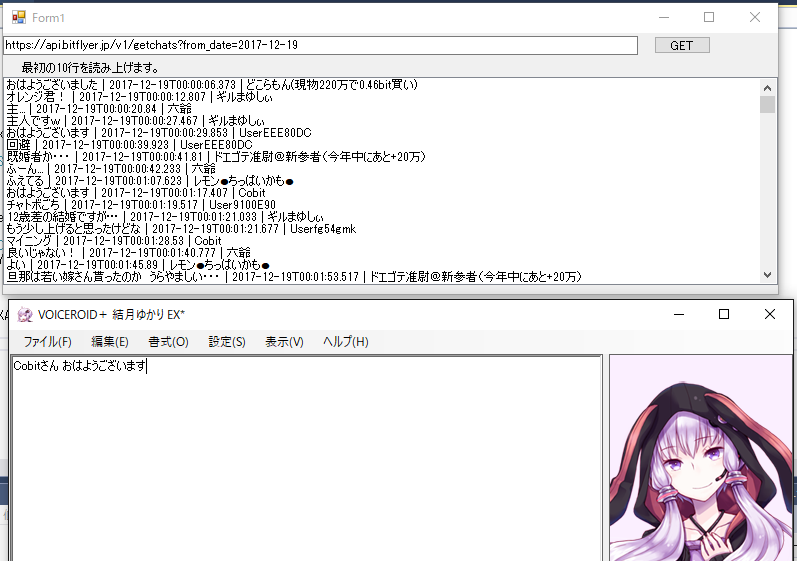This screenshot has width=797, height=561.
Task: Click the Form1 window app icon
Action: (x=19, y=18)
